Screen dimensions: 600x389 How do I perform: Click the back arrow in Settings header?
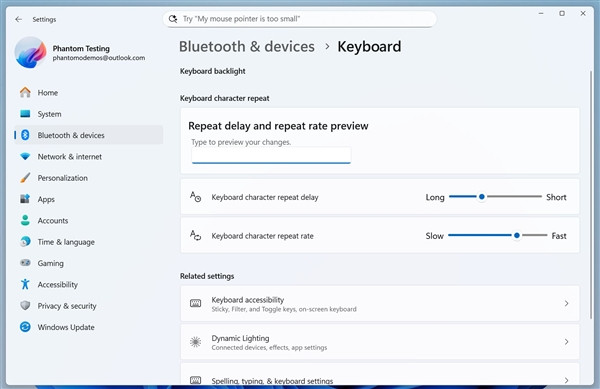pyautogui.click(x=18, y=19)
